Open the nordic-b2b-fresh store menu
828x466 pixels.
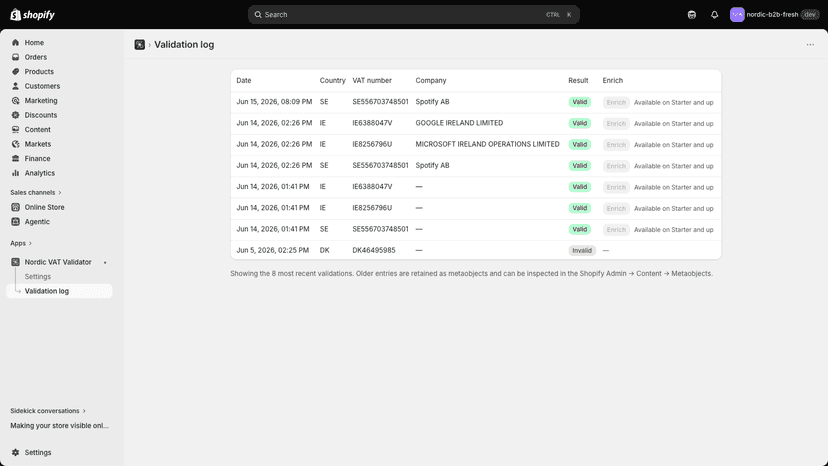pos(774,15)
